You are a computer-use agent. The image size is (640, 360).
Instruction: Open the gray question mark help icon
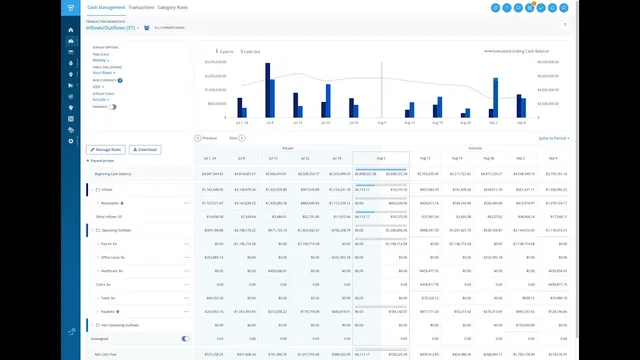(x=565, y=25)
